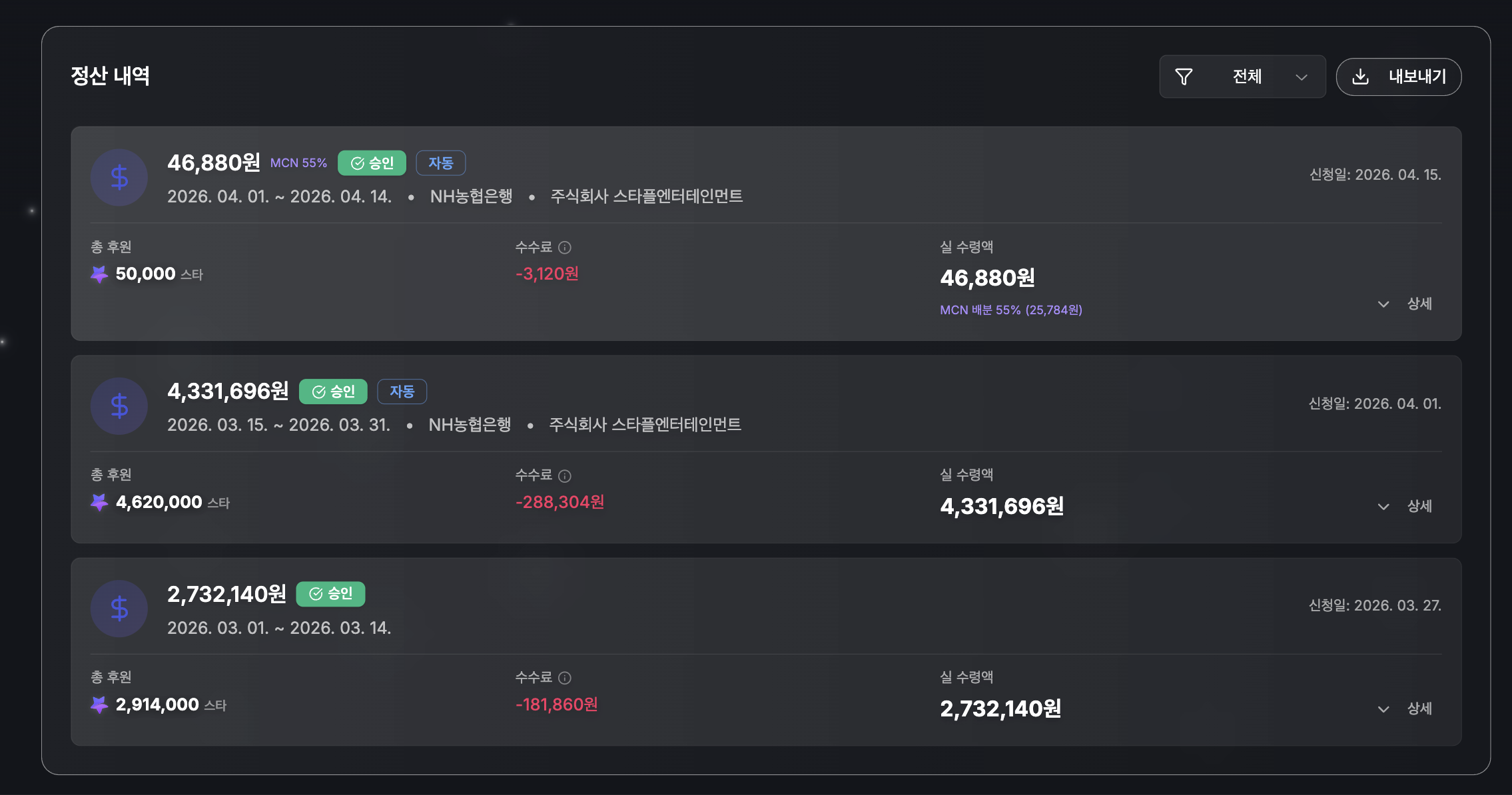Click fee info icon in 46,880원 card
Screen dimensions: 1512x795
(x=565, y=248)
